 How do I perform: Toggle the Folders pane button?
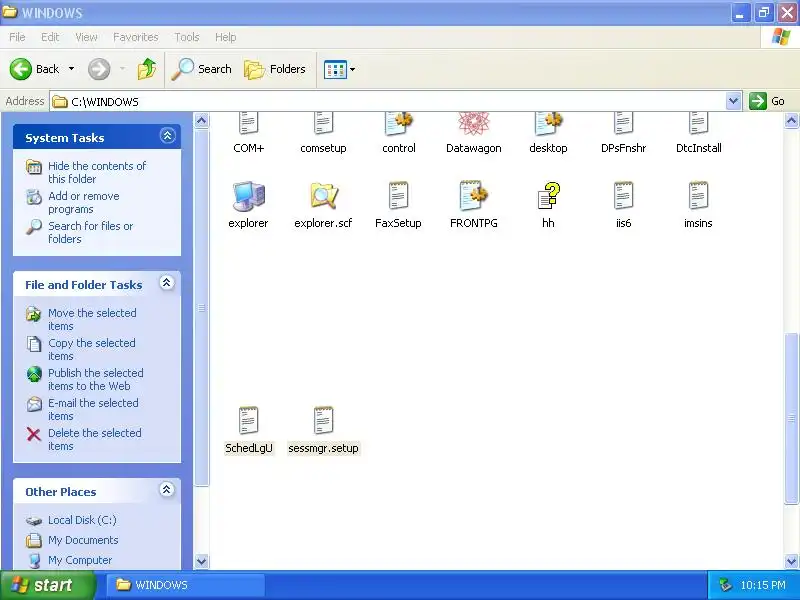point(275,69)
